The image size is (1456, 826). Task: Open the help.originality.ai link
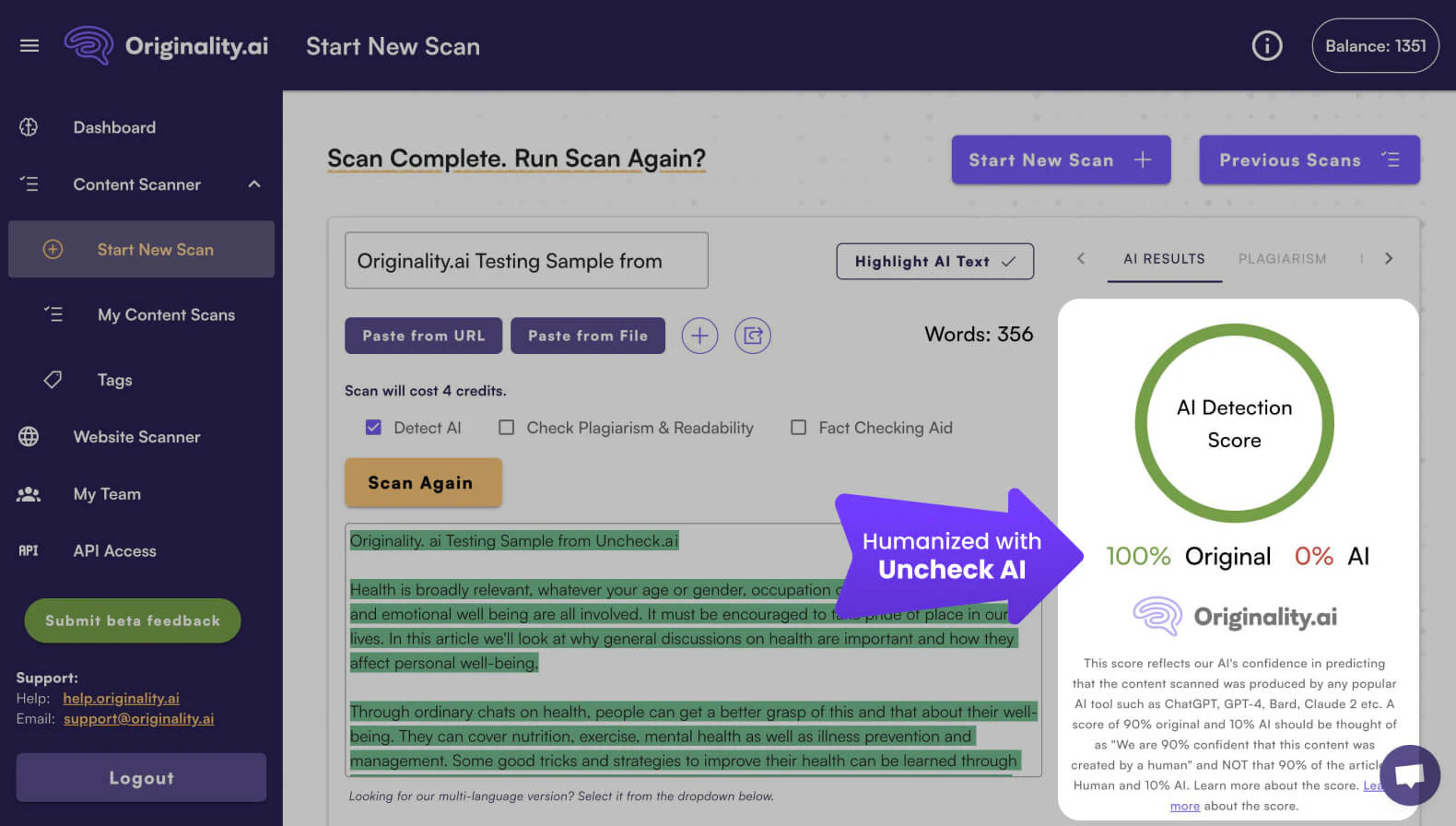(x=121, y=698)
